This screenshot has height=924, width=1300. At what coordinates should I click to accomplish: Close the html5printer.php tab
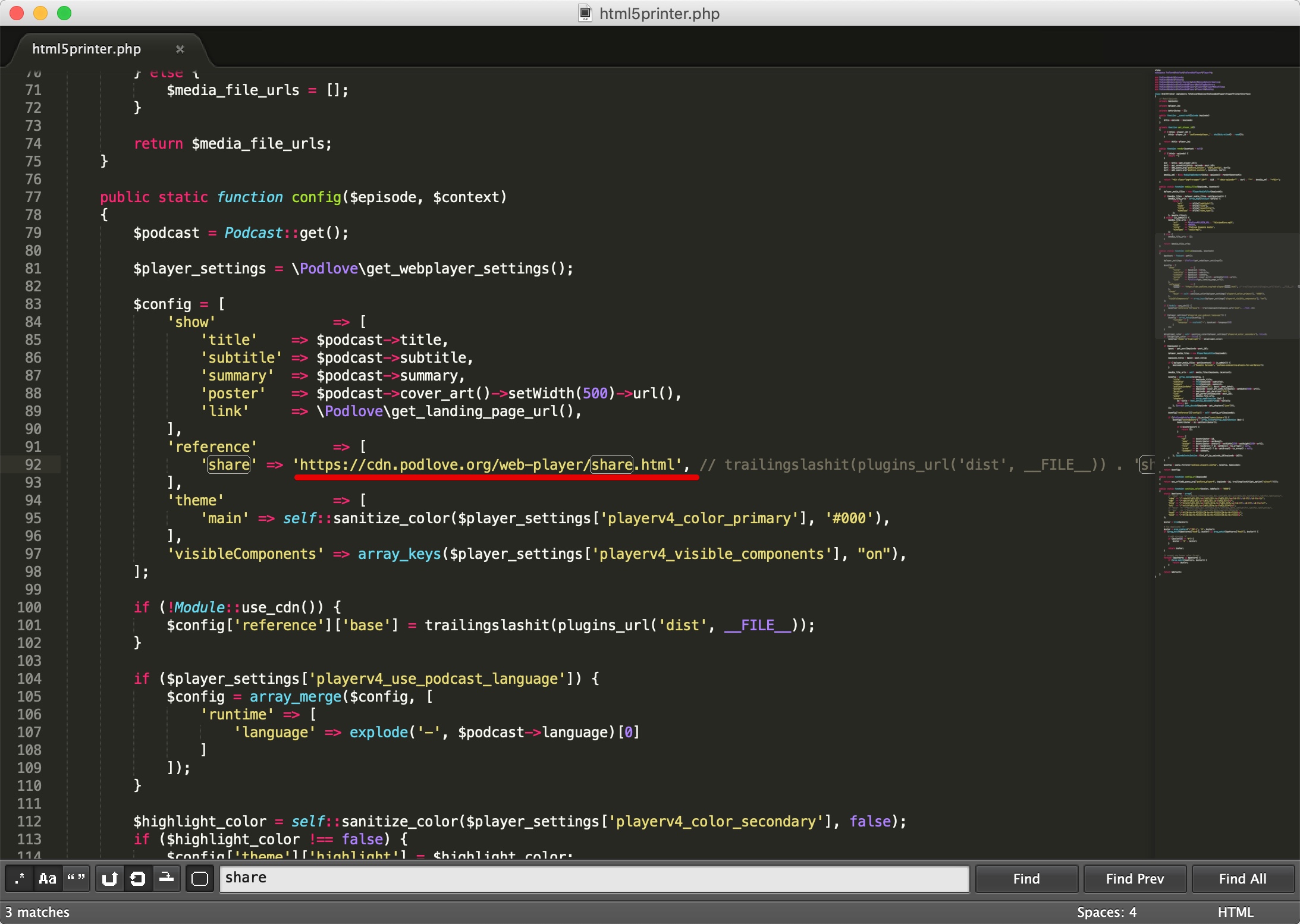180,49
